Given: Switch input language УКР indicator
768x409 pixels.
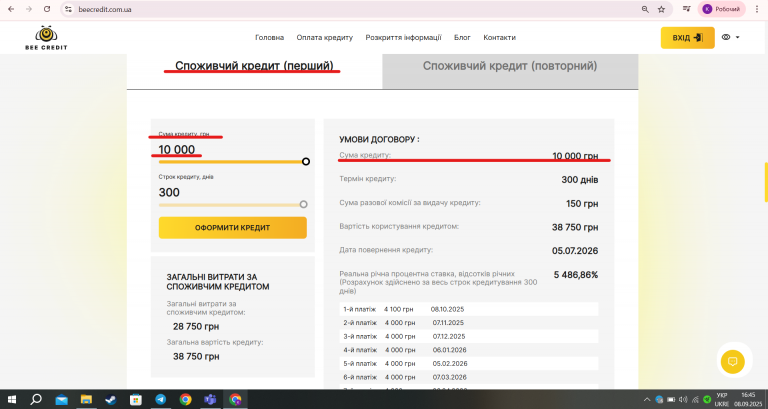Looking at the screenshot, I should 721,399.
